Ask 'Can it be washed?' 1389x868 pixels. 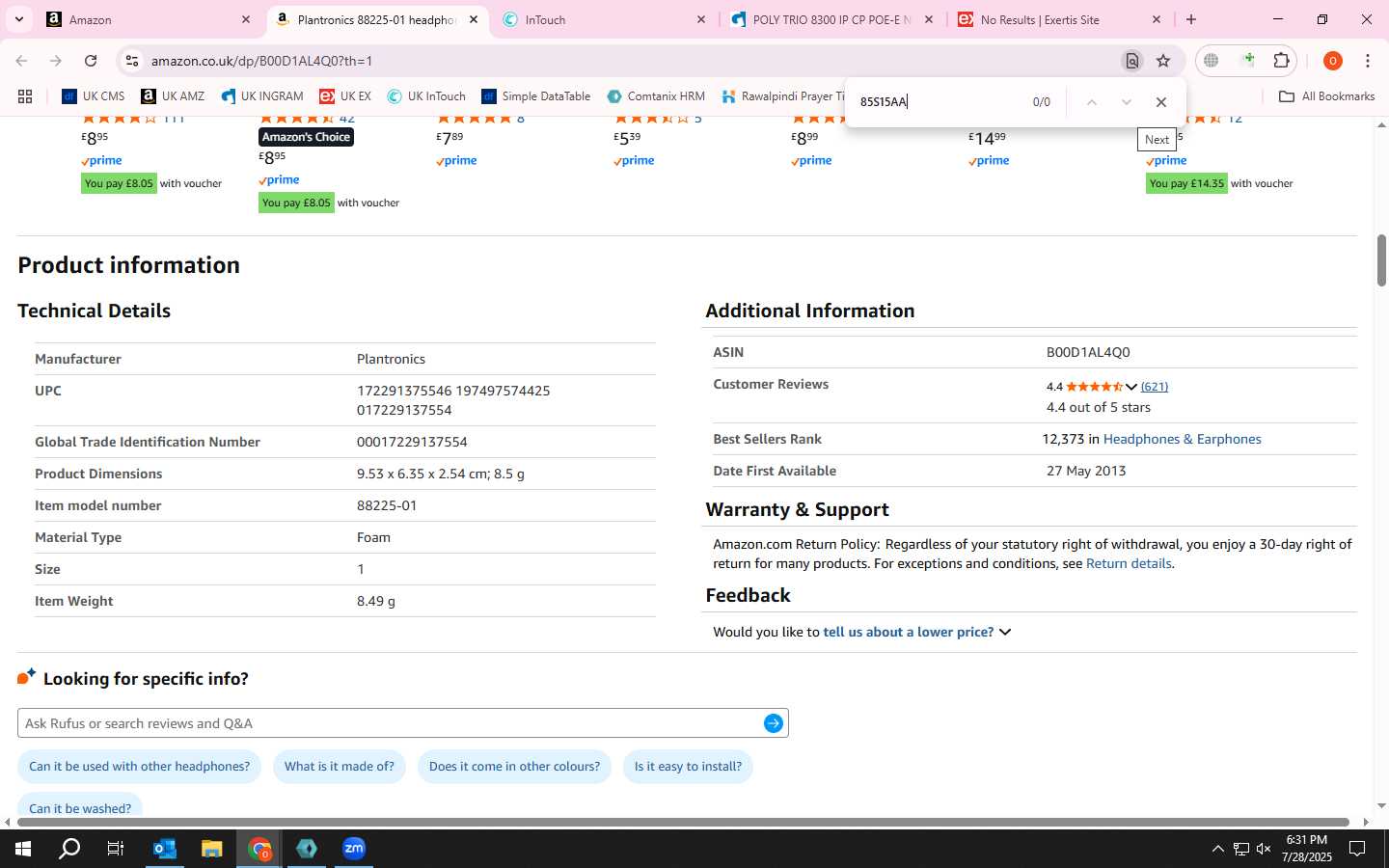tap(80, 807)
